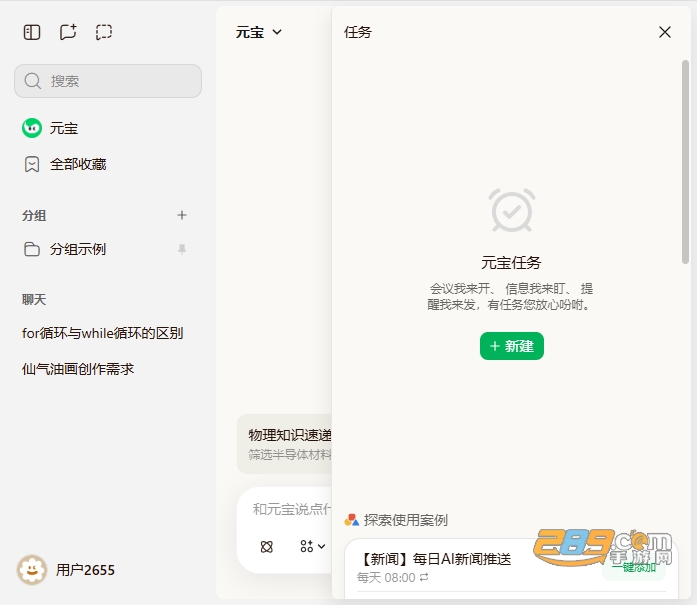
Task: Click the bookmark icon beside 全部收藏
Action: (x=32, y=164)
